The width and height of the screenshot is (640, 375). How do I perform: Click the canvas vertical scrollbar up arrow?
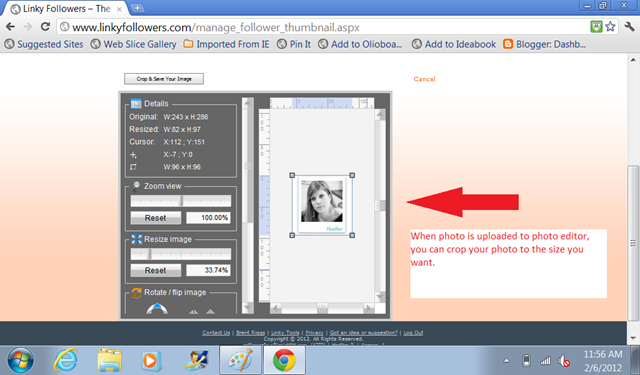[x=380, y=115]
